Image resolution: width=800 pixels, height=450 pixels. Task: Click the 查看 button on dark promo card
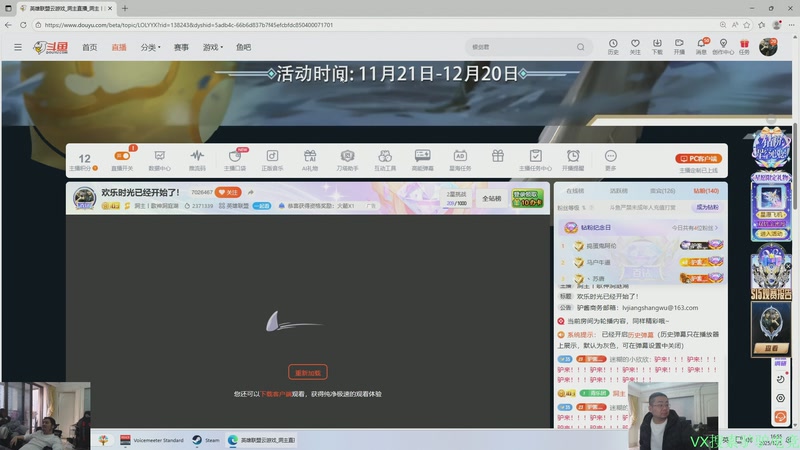click(771, 348)
